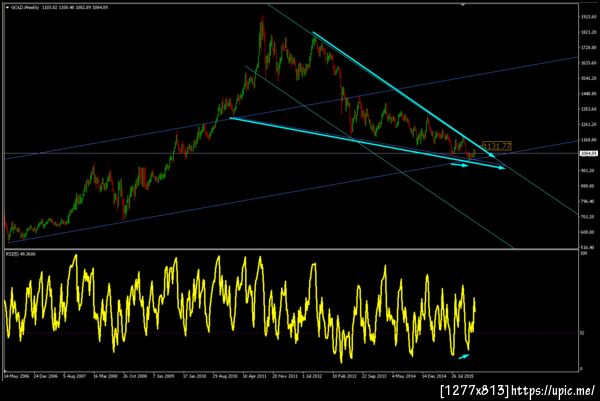Click the RSI 32 level label
The image size is (600, 401).
[x=582, y=333]
